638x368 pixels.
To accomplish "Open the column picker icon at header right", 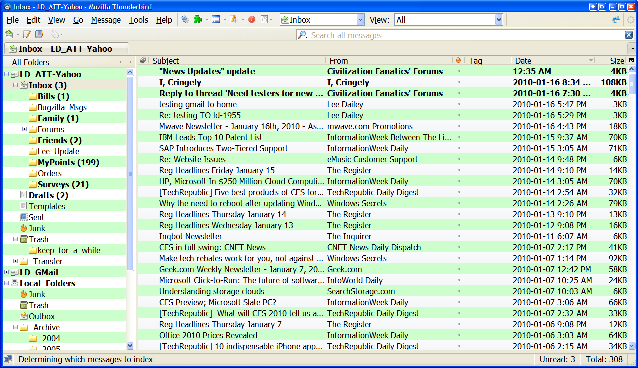I will 631,61.
